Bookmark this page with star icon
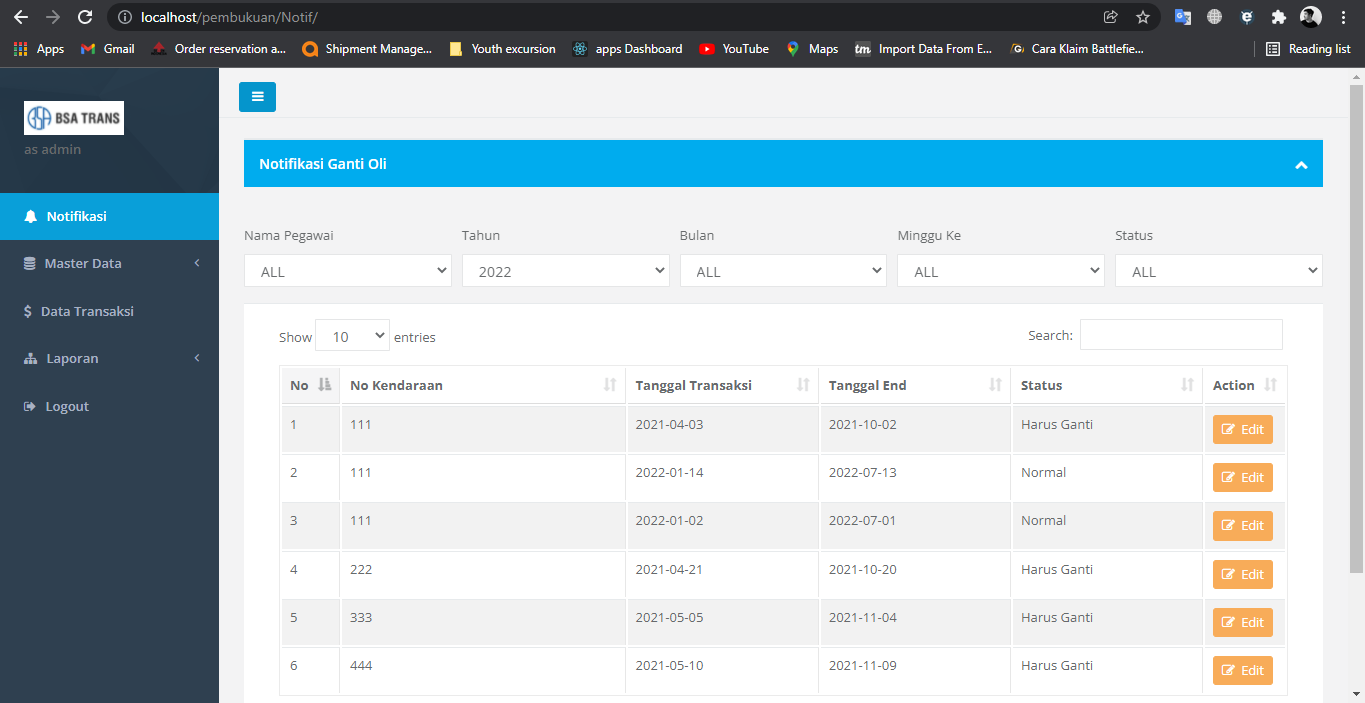Screen dimensions: 1365x703 (x=1143, y=17)
